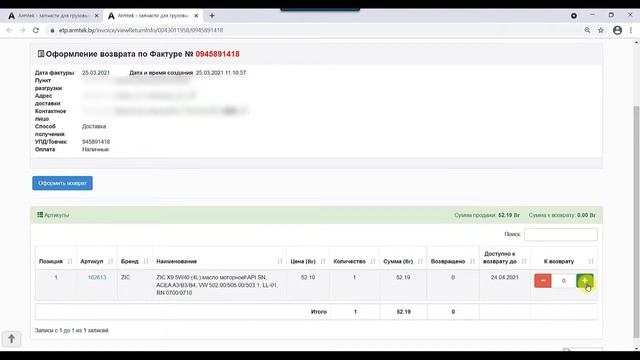Bookmark this page with the star

(601, 30)
